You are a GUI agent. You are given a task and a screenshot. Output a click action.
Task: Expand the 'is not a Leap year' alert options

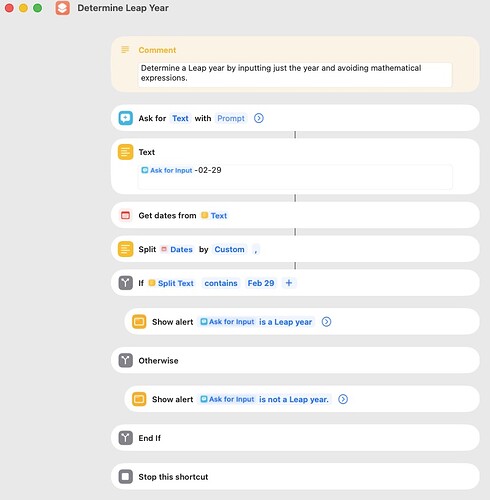(343, 399)
